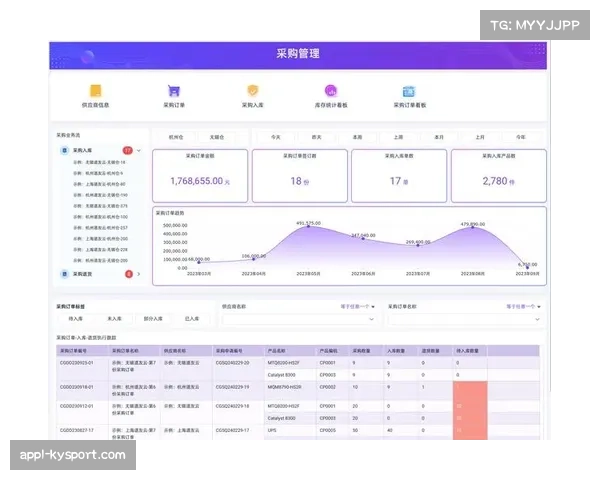Open the 供应商信息 supplier info icon
The width and height of the screenshot is (600, 480).
[96, 91]
